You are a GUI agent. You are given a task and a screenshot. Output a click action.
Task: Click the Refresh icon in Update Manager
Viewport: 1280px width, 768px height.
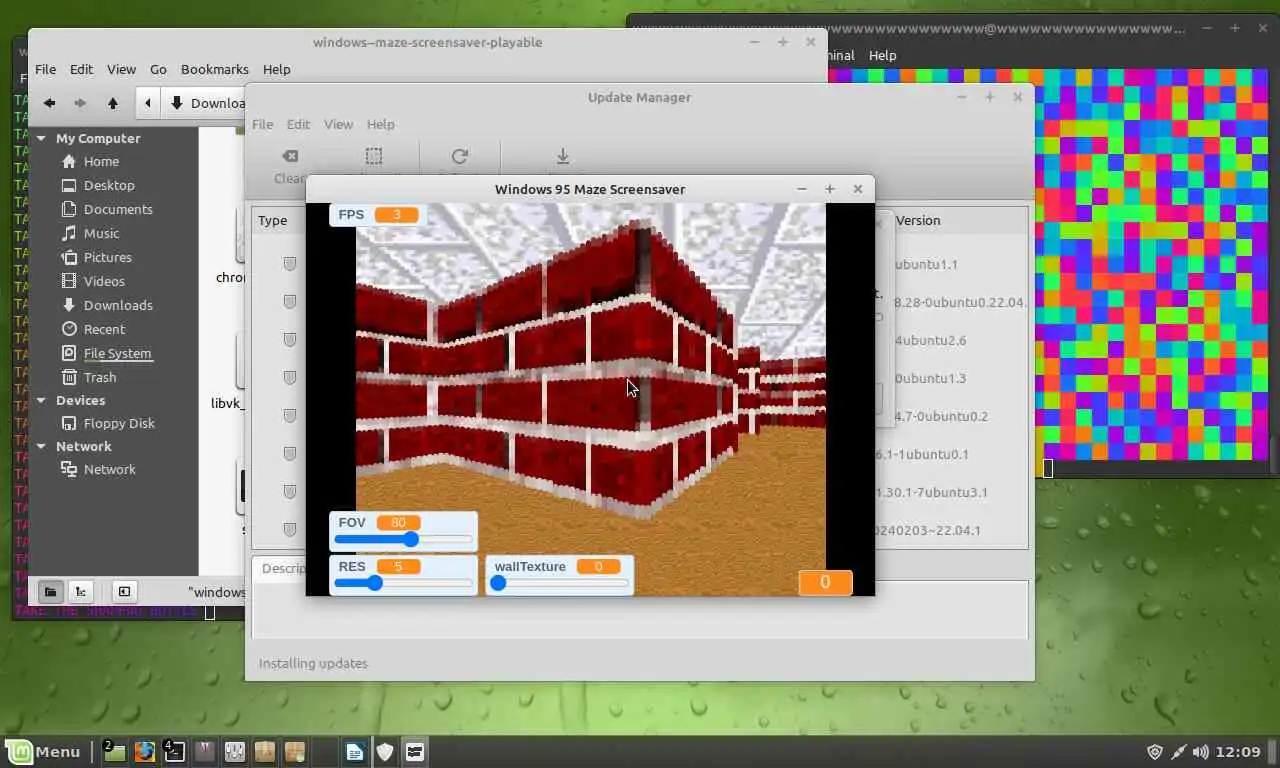(460, 157)
